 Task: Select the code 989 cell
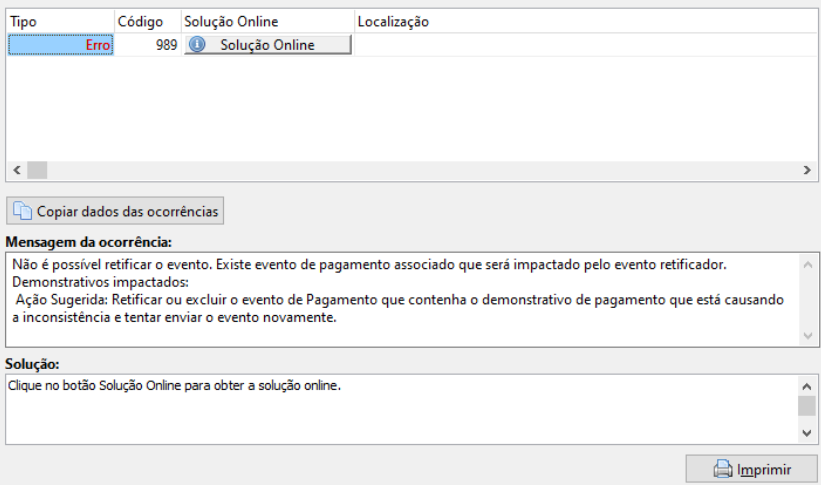point(148,45)
